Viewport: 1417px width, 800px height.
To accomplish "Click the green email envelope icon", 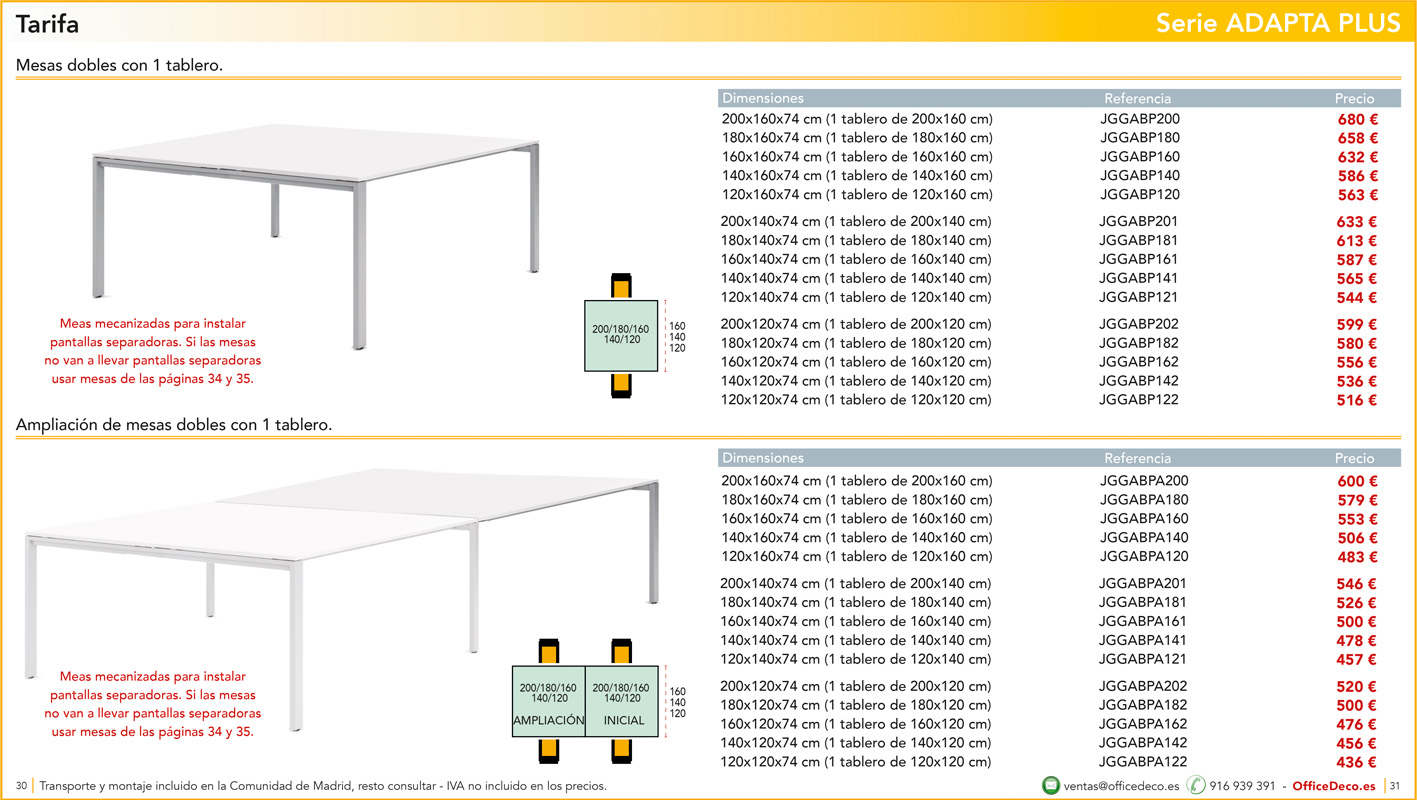I will pyautogui.click(x=1050, y=786).
